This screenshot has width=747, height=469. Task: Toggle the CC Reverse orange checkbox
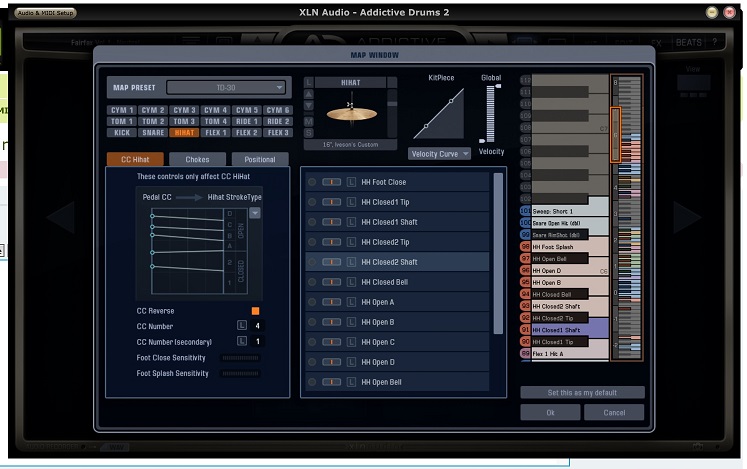255,311
